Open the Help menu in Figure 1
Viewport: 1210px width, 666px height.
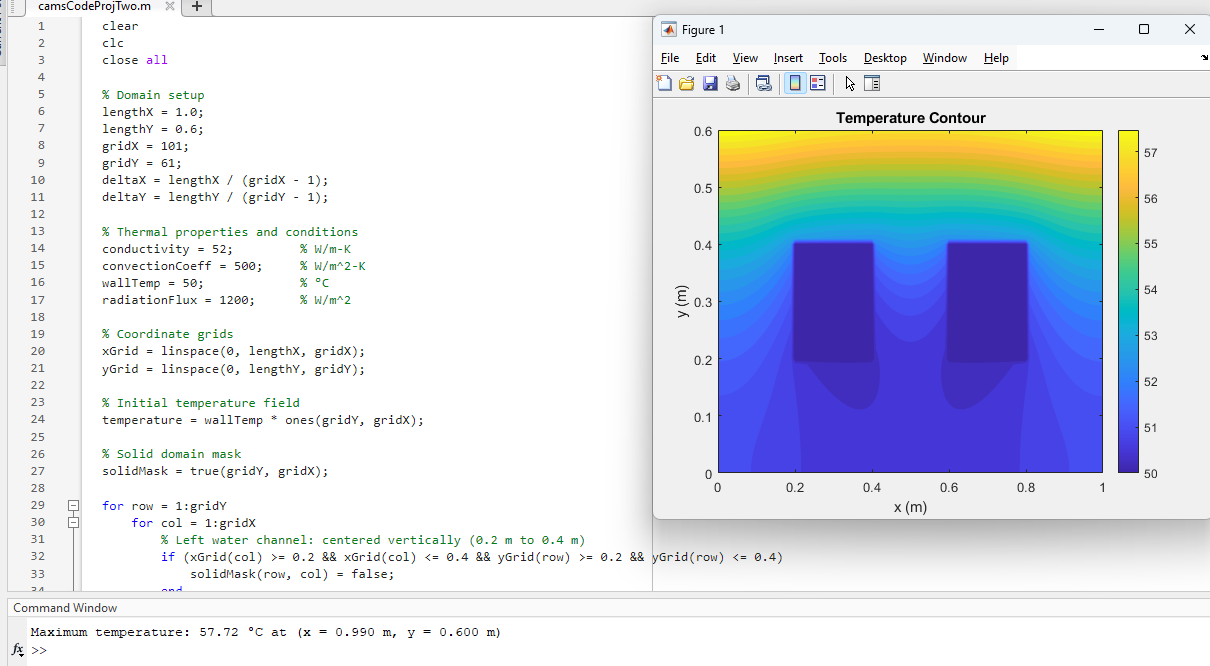(x=996, y=58)
